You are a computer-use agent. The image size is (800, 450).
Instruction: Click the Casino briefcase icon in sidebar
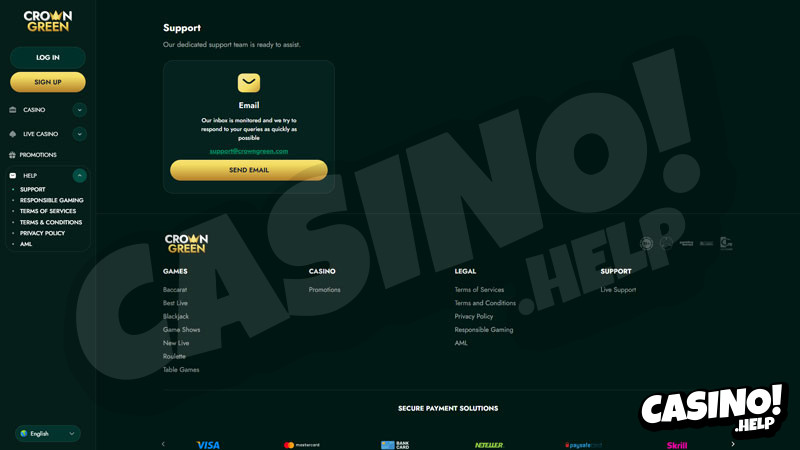[13, 110]
